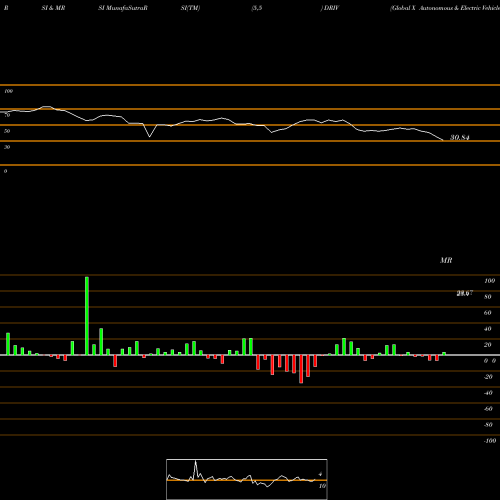
Task: Click the 'SI(TM)' header label
Action: (x=190, y=8)
